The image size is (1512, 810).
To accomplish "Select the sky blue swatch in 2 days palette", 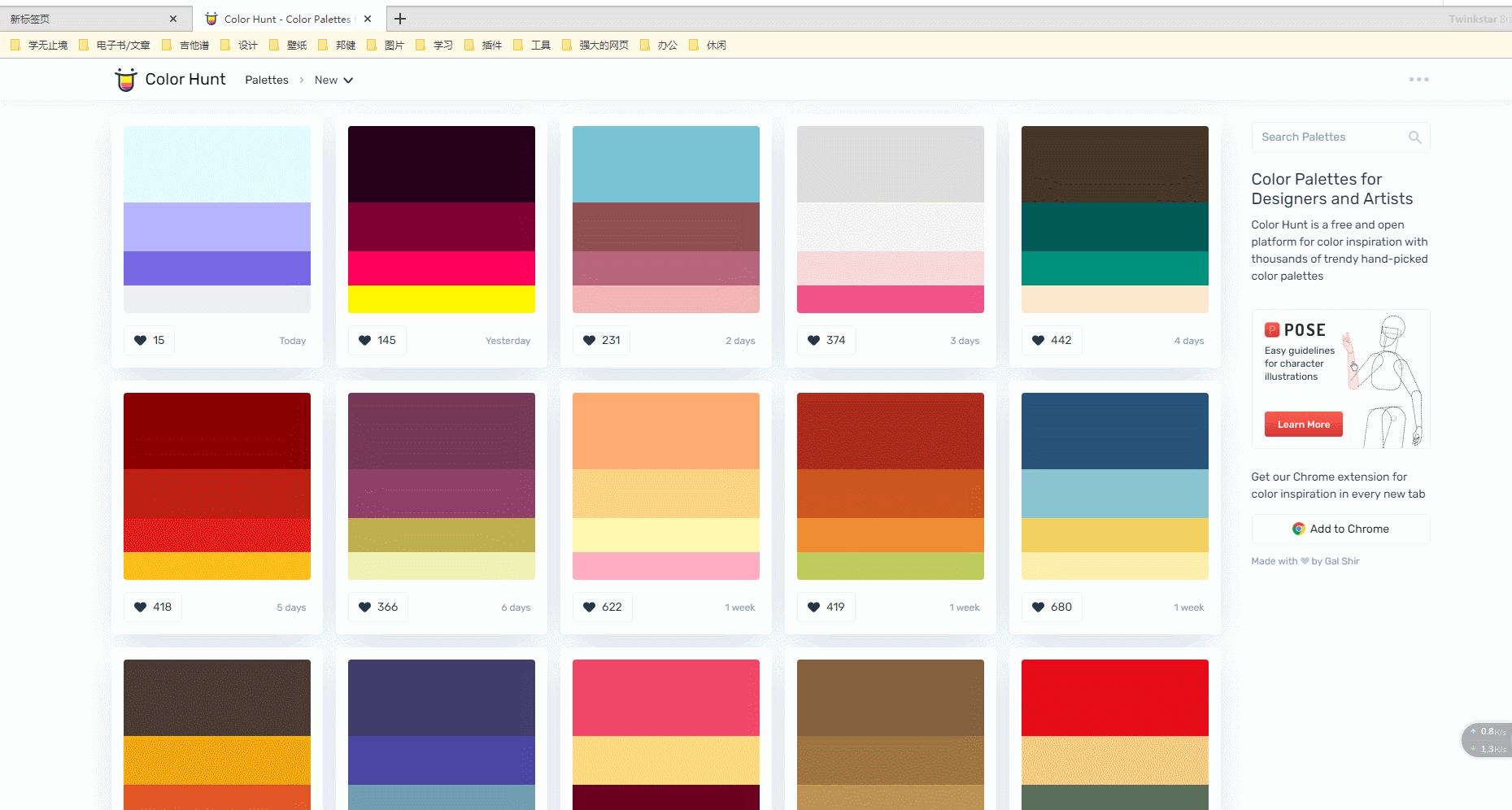I will point(666,164).
